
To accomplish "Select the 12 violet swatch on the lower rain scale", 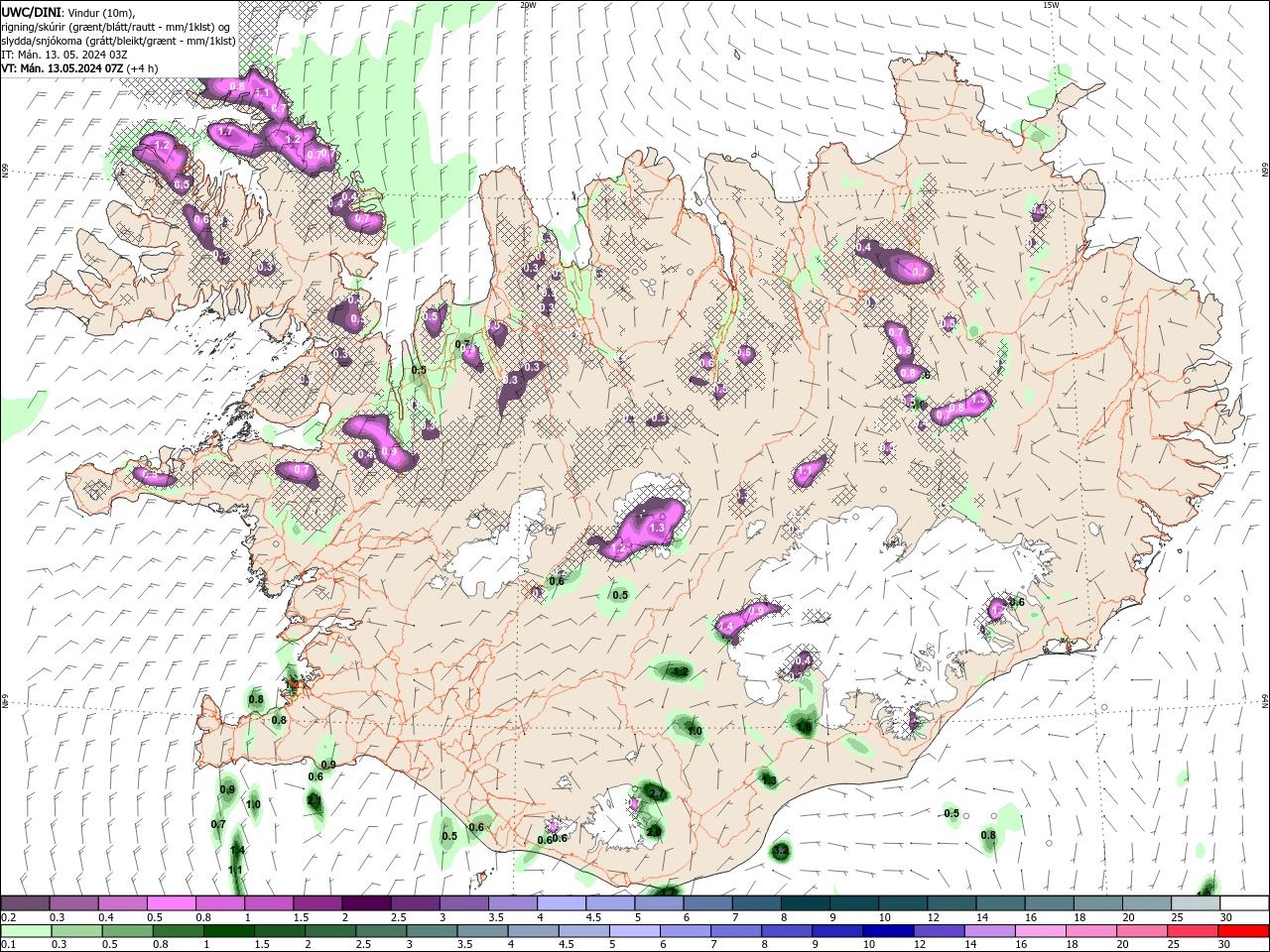I will [940, 931].
